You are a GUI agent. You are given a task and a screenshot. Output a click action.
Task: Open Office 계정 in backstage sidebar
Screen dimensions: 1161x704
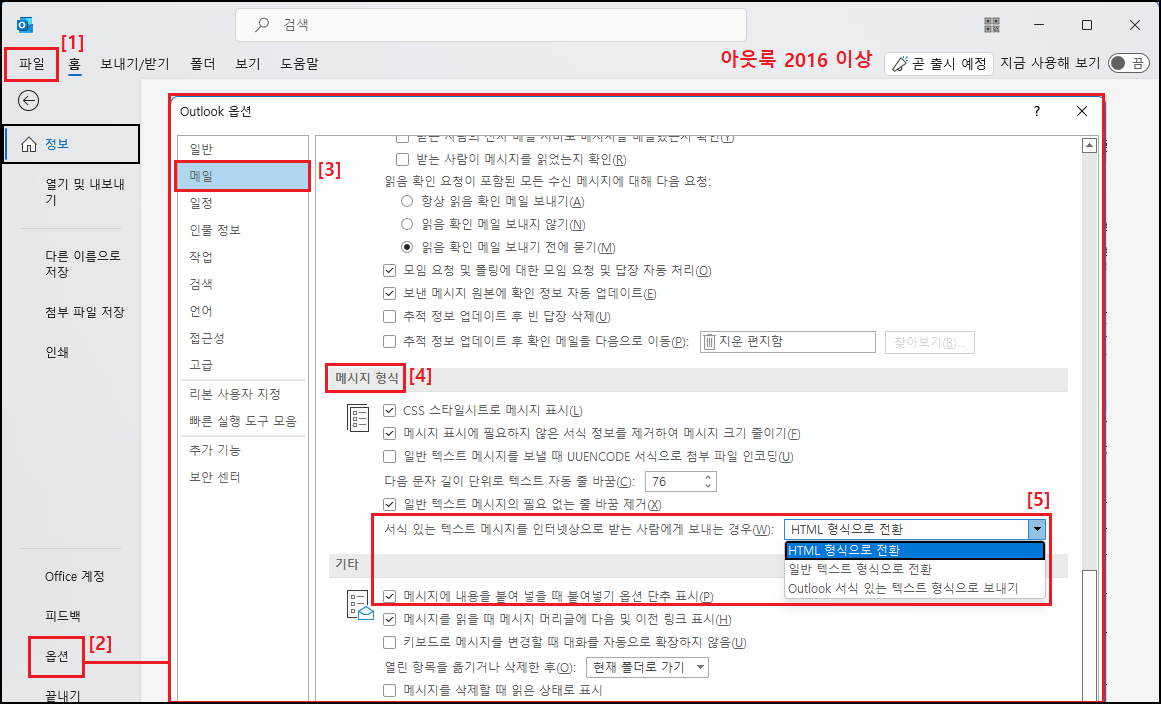(74, 577)
